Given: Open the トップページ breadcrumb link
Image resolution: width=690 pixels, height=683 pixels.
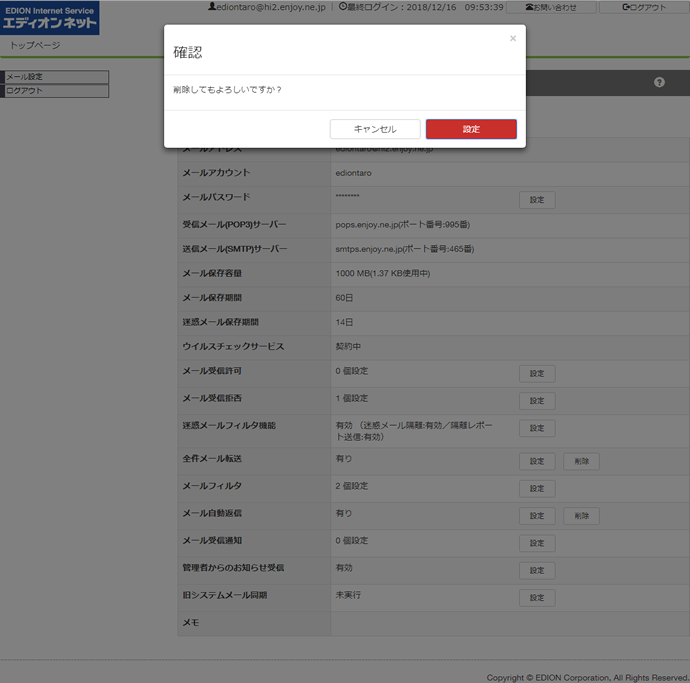Looking at the screenshot, I should pos(35,46).
